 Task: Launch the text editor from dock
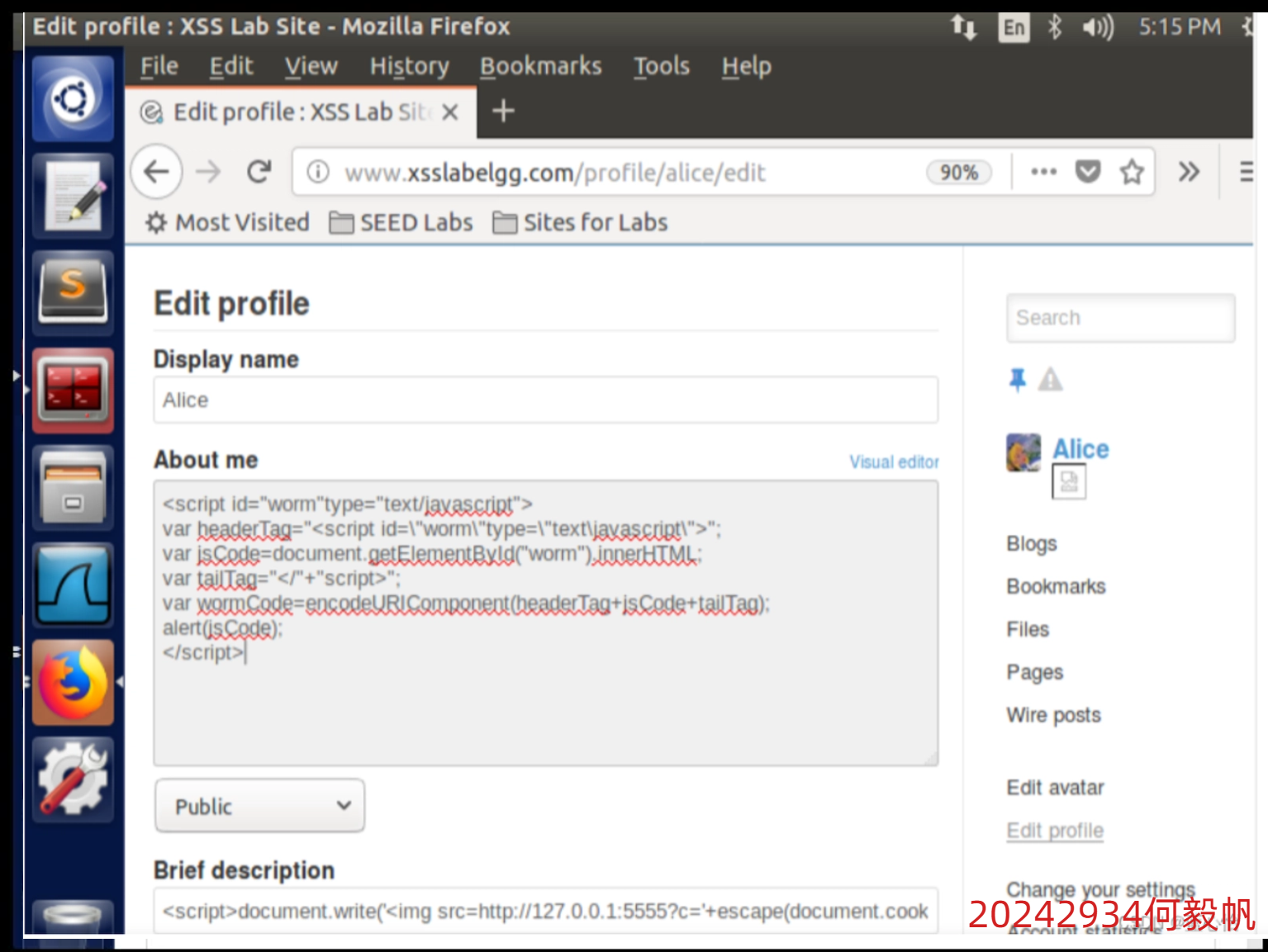coord(73,196)
